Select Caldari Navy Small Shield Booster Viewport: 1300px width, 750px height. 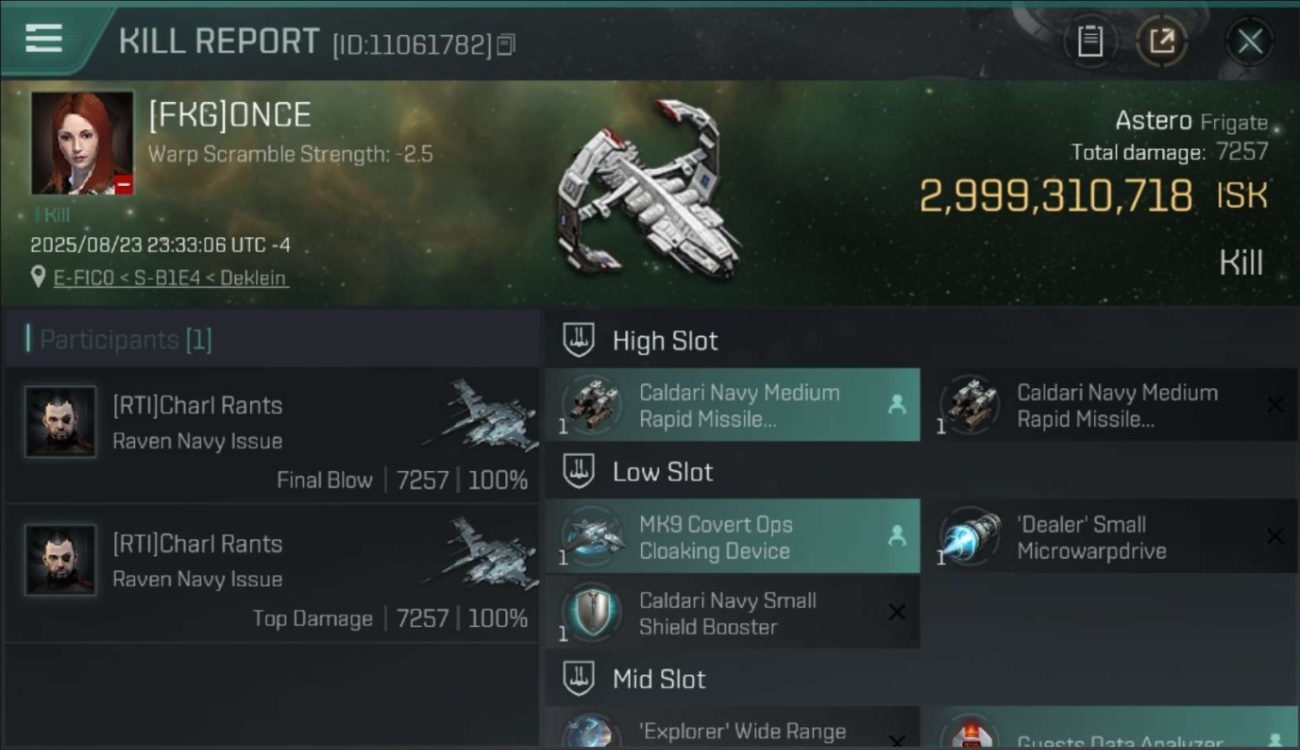(732, 613)
